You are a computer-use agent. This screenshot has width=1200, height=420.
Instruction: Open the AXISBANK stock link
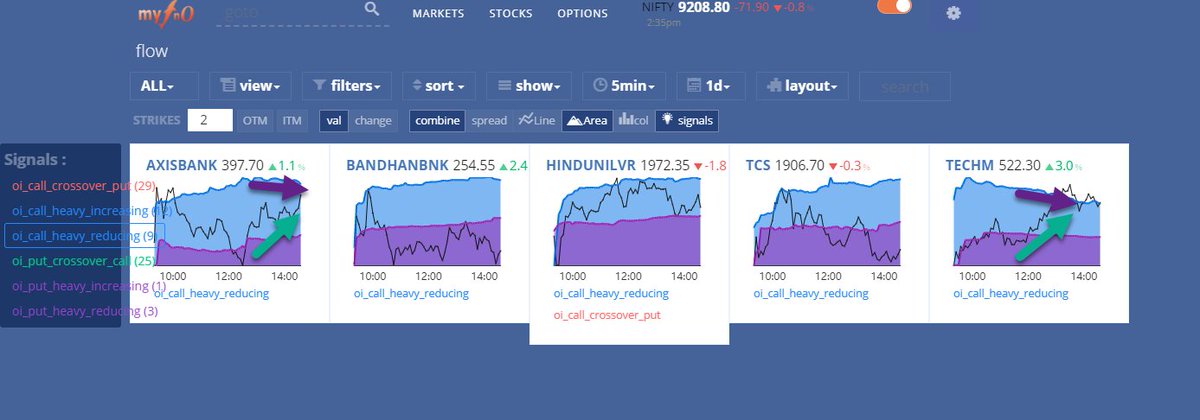click(x=182, y=164)
